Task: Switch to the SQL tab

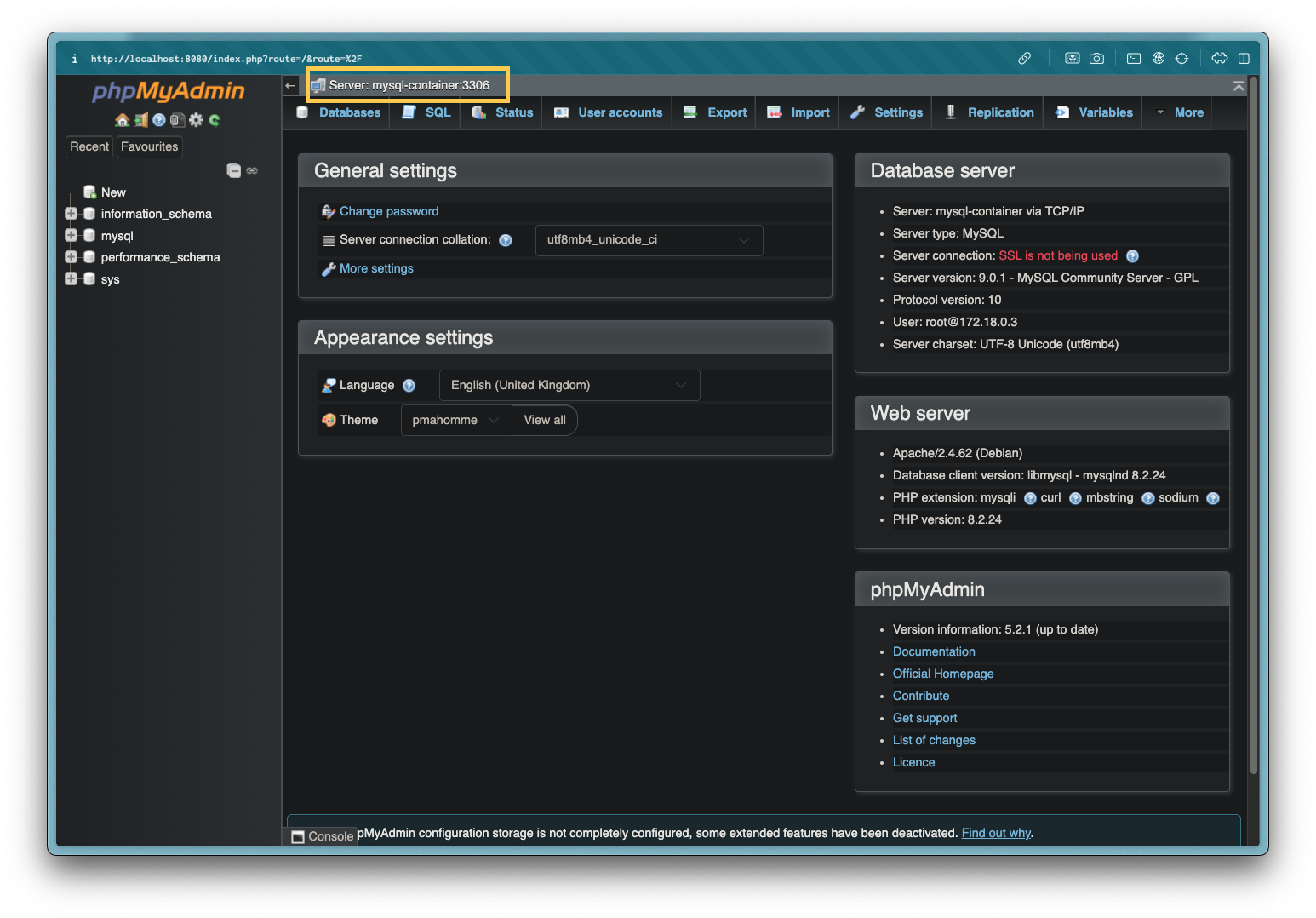Action: 426,112
